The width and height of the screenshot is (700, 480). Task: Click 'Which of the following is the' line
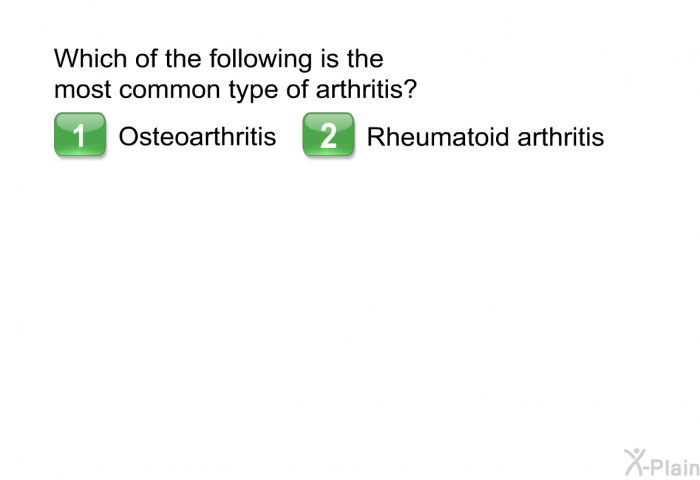point(219,59)
